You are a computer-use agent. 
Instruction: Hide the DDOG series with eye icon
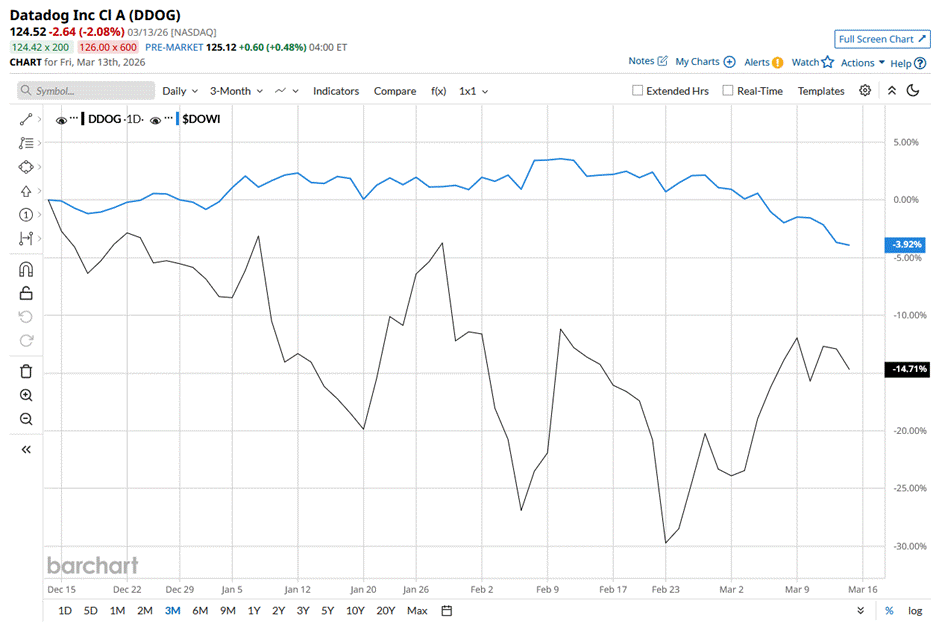coord(61,120)
